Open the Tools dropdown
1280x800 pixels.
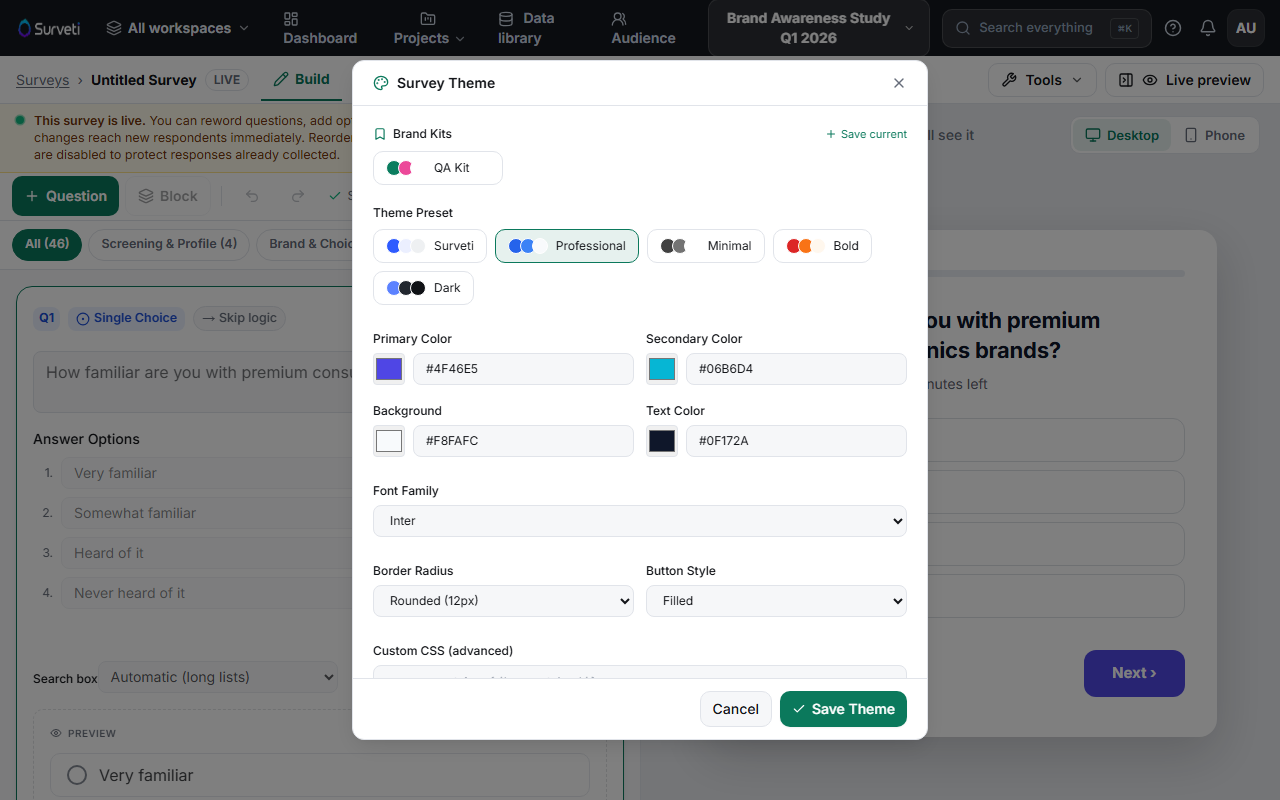[1042, 80]
